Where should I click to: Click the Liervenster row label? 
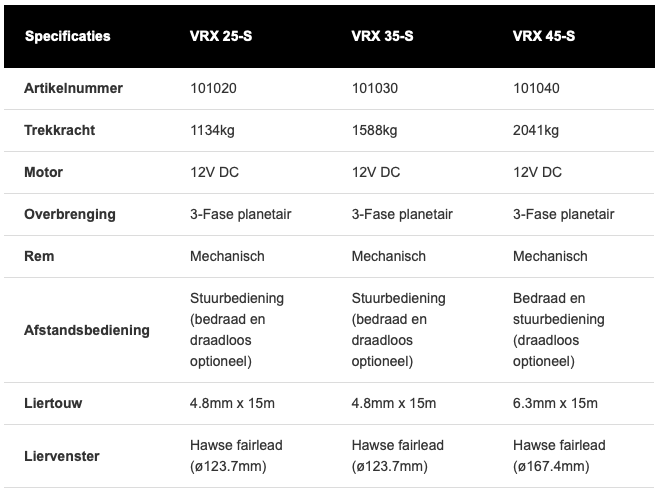coord(62,456)
